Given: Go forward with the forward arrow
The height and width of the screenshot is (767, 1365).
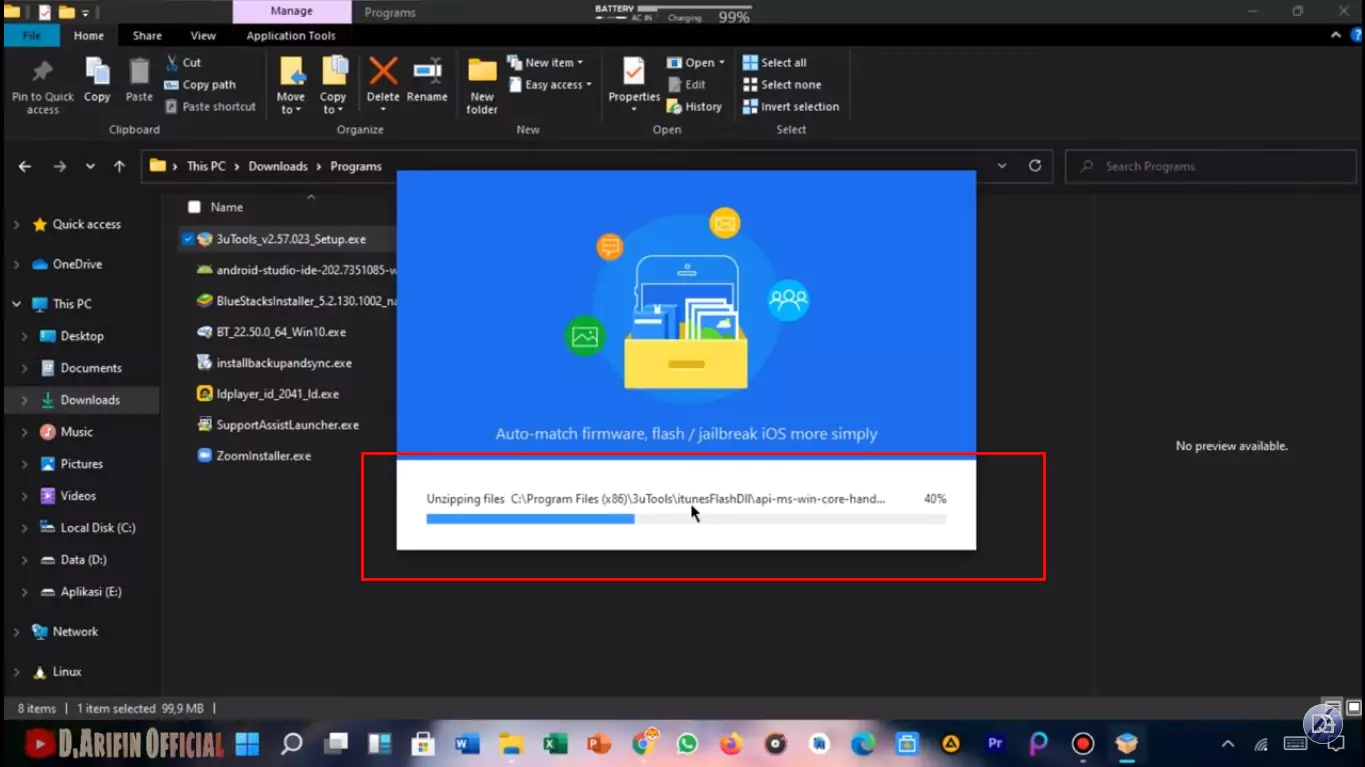Looking at the screenshot, I should (x=60, y=166).
